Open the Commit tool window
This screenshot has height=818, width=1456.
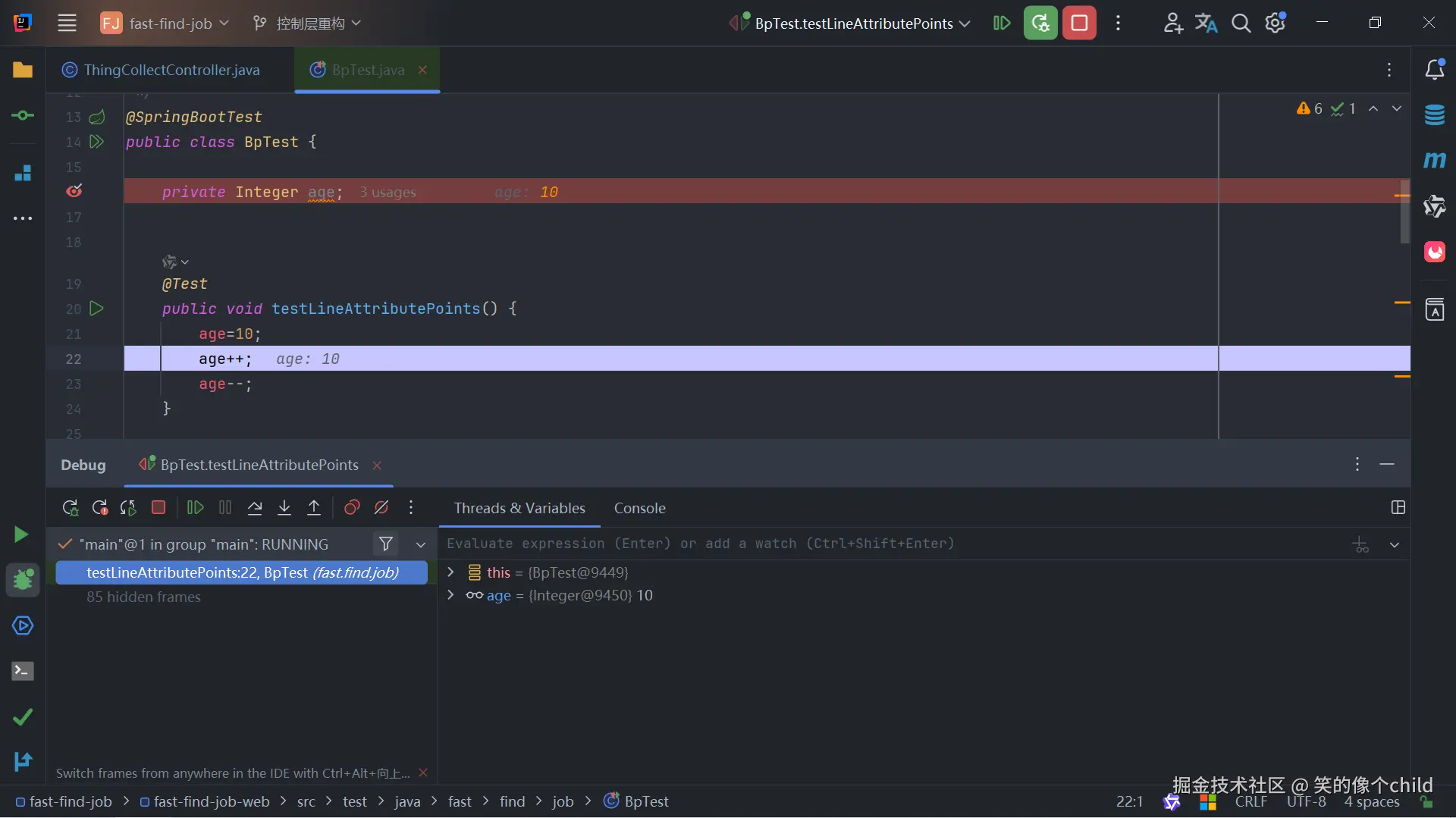pos(23,115)
